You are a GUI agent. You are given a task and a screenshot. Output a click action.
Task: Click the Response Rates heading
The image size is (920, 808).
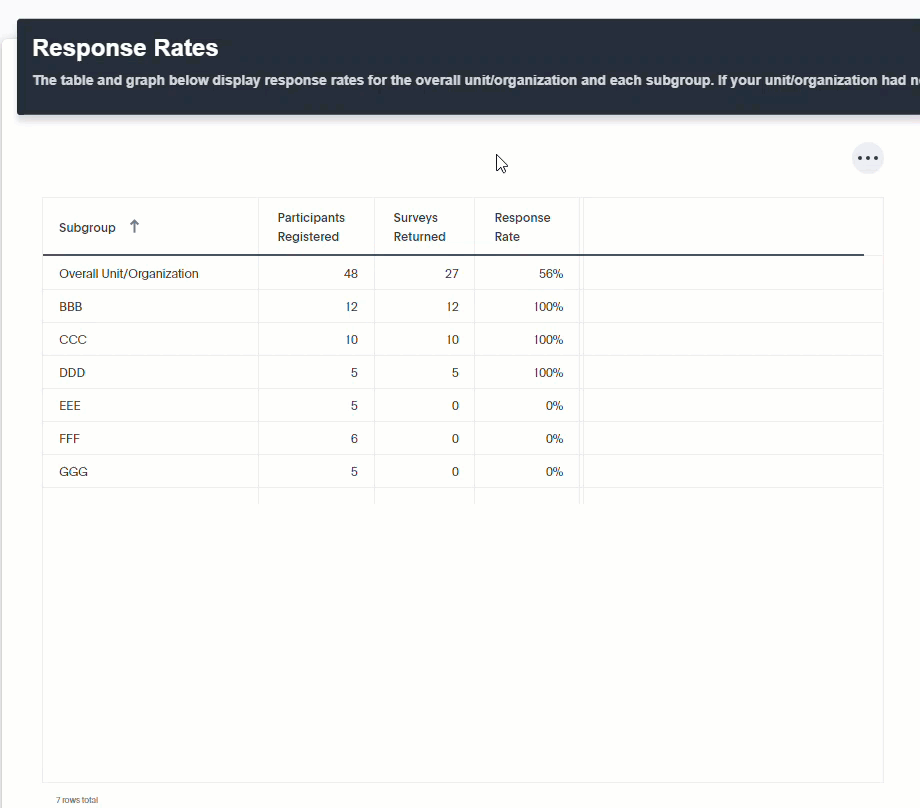coord(125,48)
